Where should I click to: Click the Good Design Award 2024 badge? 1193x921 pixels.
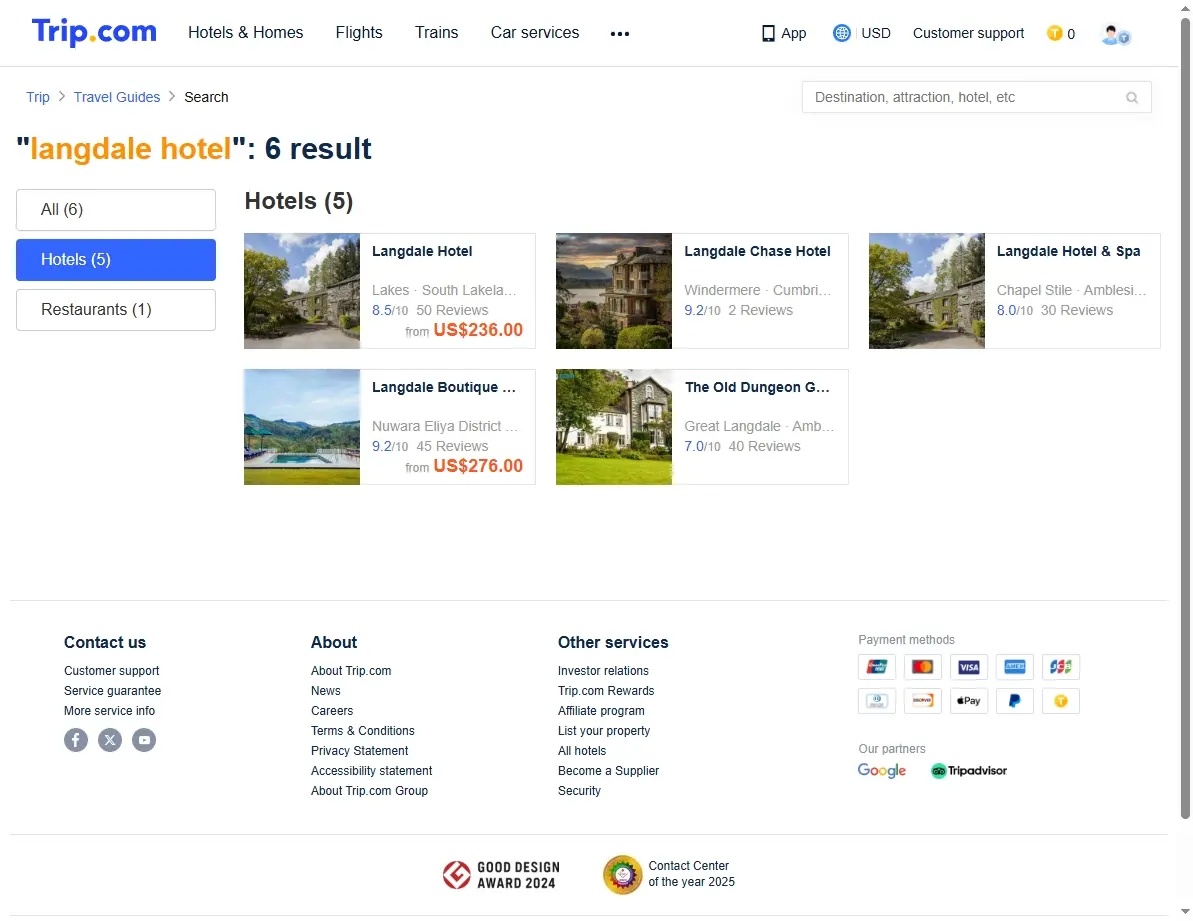tap(501, 875)
